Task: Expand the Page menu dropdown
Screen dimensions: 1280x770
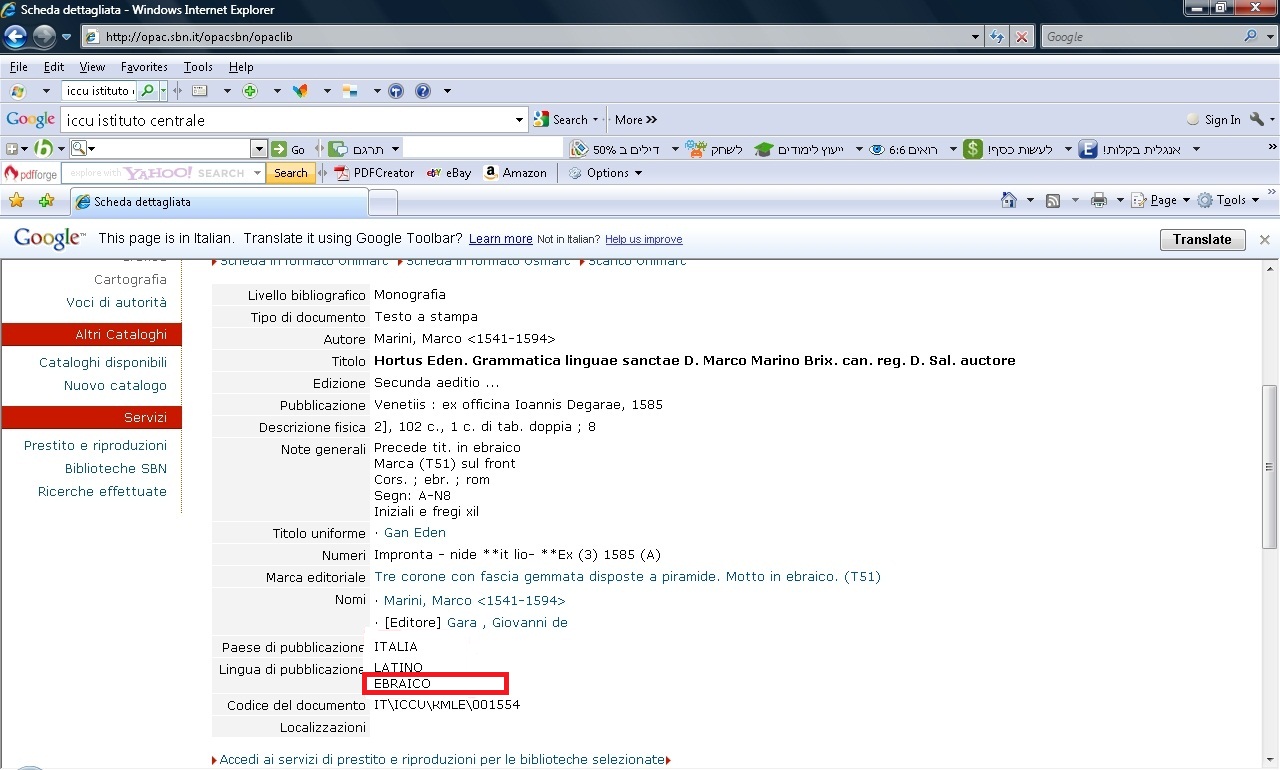Action: (1161, 200)
